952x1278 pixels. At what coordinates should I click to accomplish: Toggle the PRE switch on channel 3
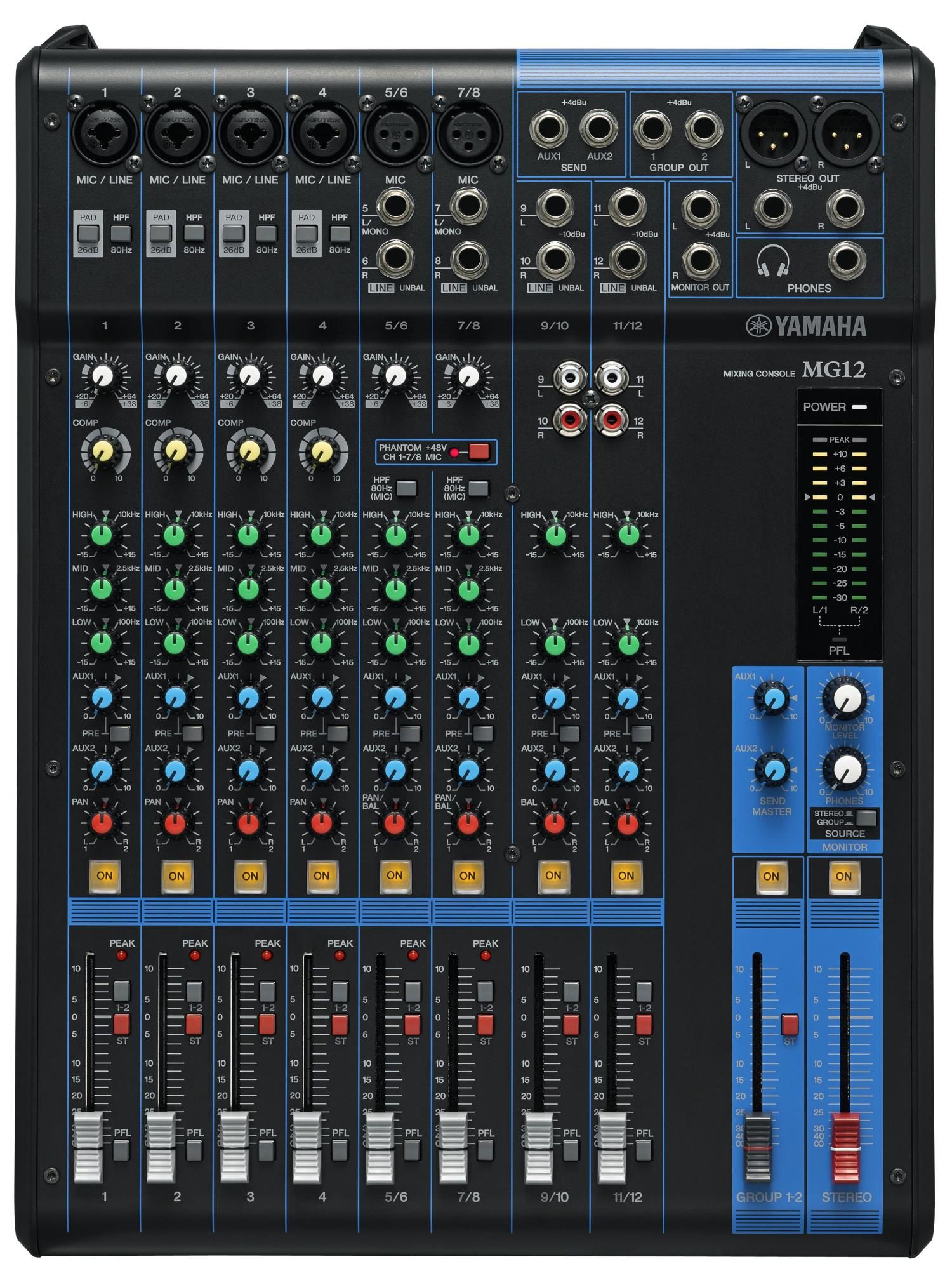point(265,733)
